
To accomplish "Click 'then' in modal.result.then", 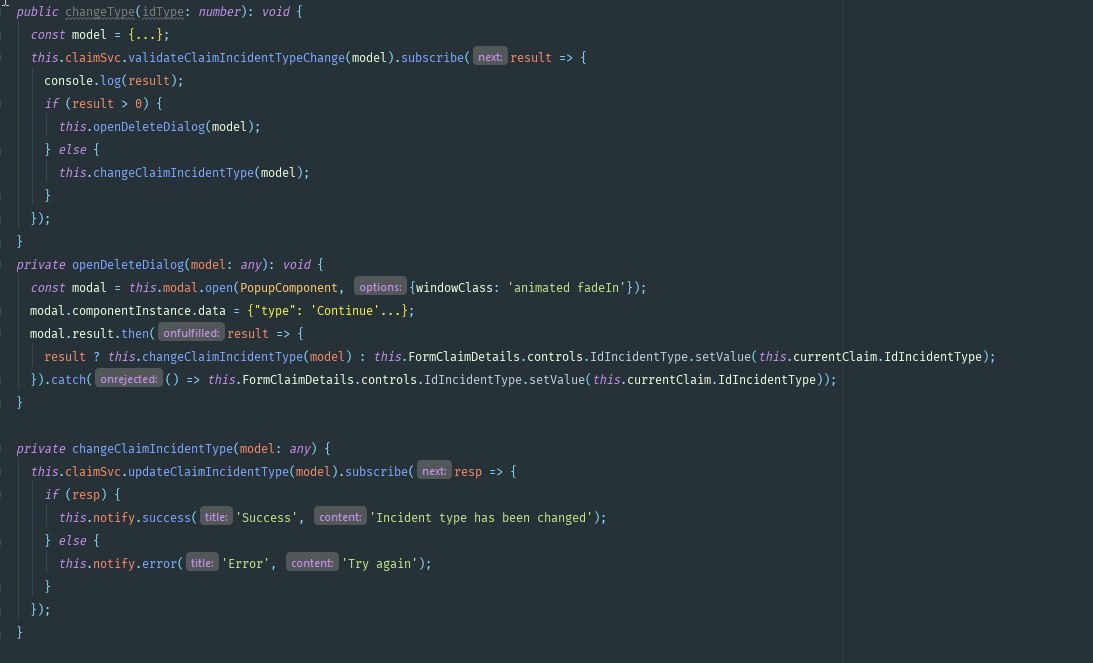I will click(x=135, y=334).
